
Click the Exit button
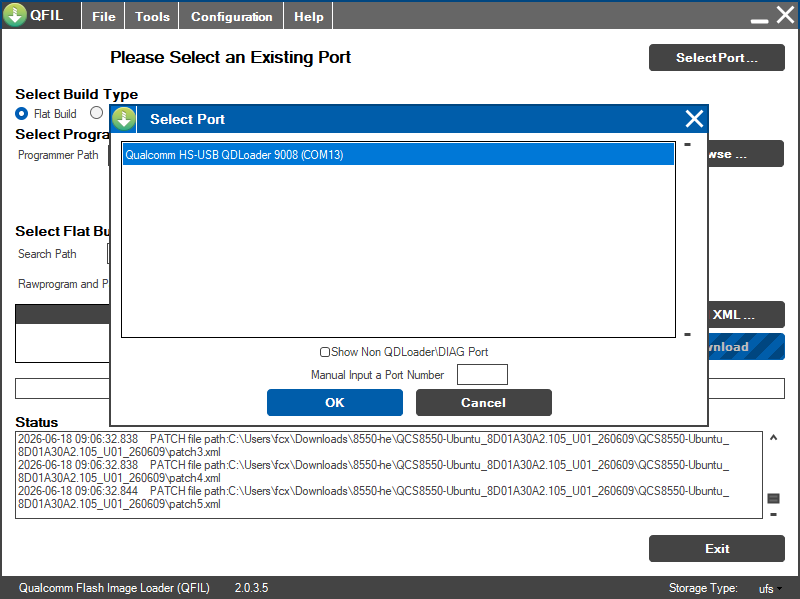pyautogui.click(x=717, y=548)
